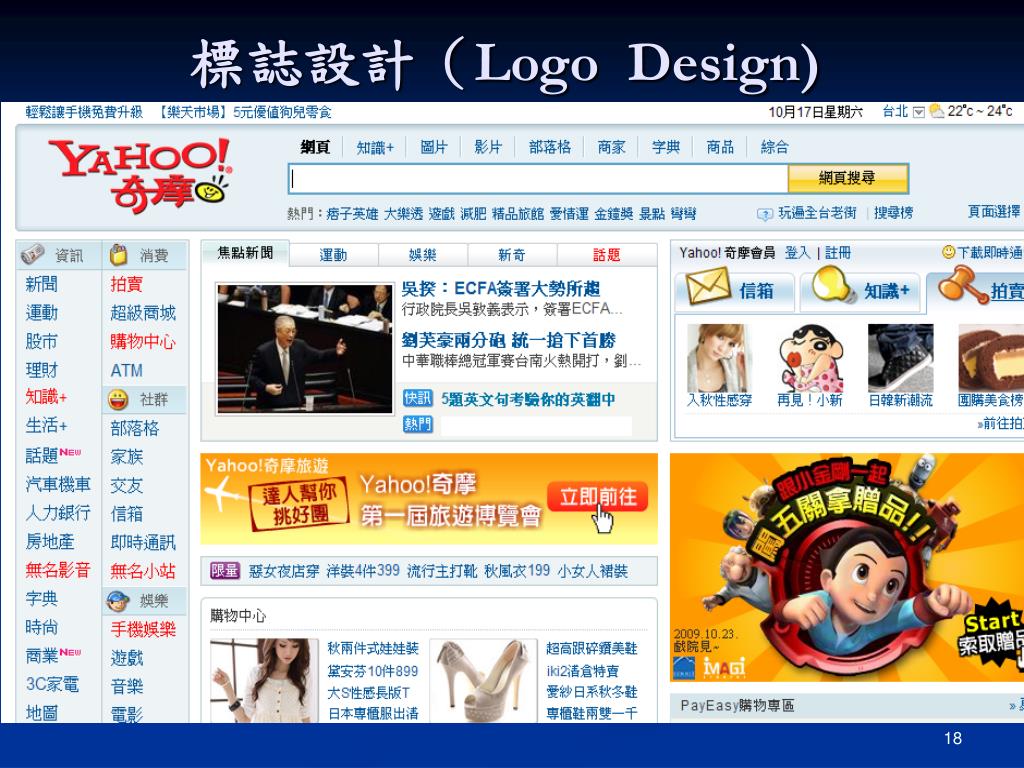
Task: Click the newspaper icon beside 資訊
Action: (33, 254)
